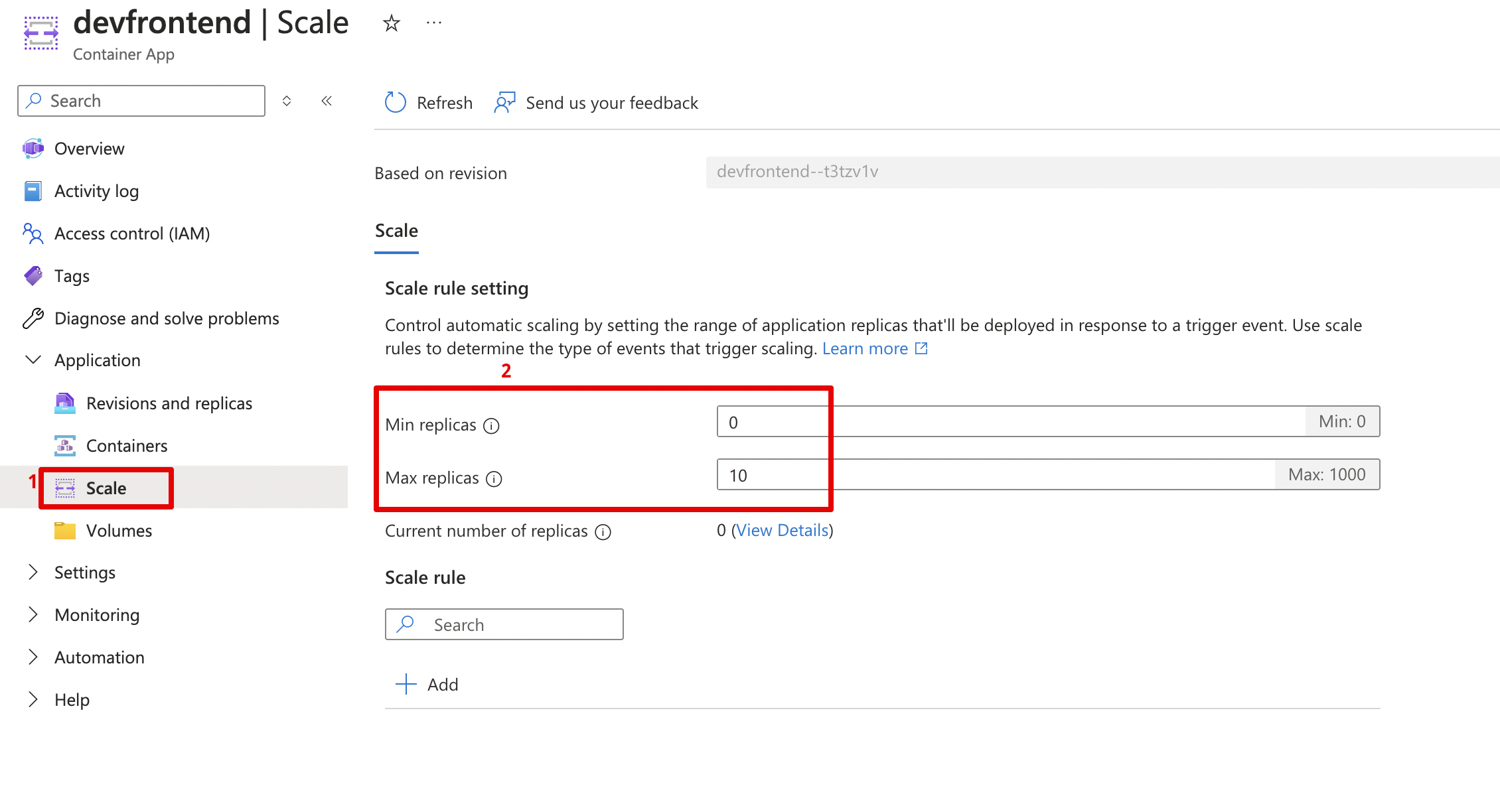
Task: Select the Scale tab
Action: pos(396,231)
